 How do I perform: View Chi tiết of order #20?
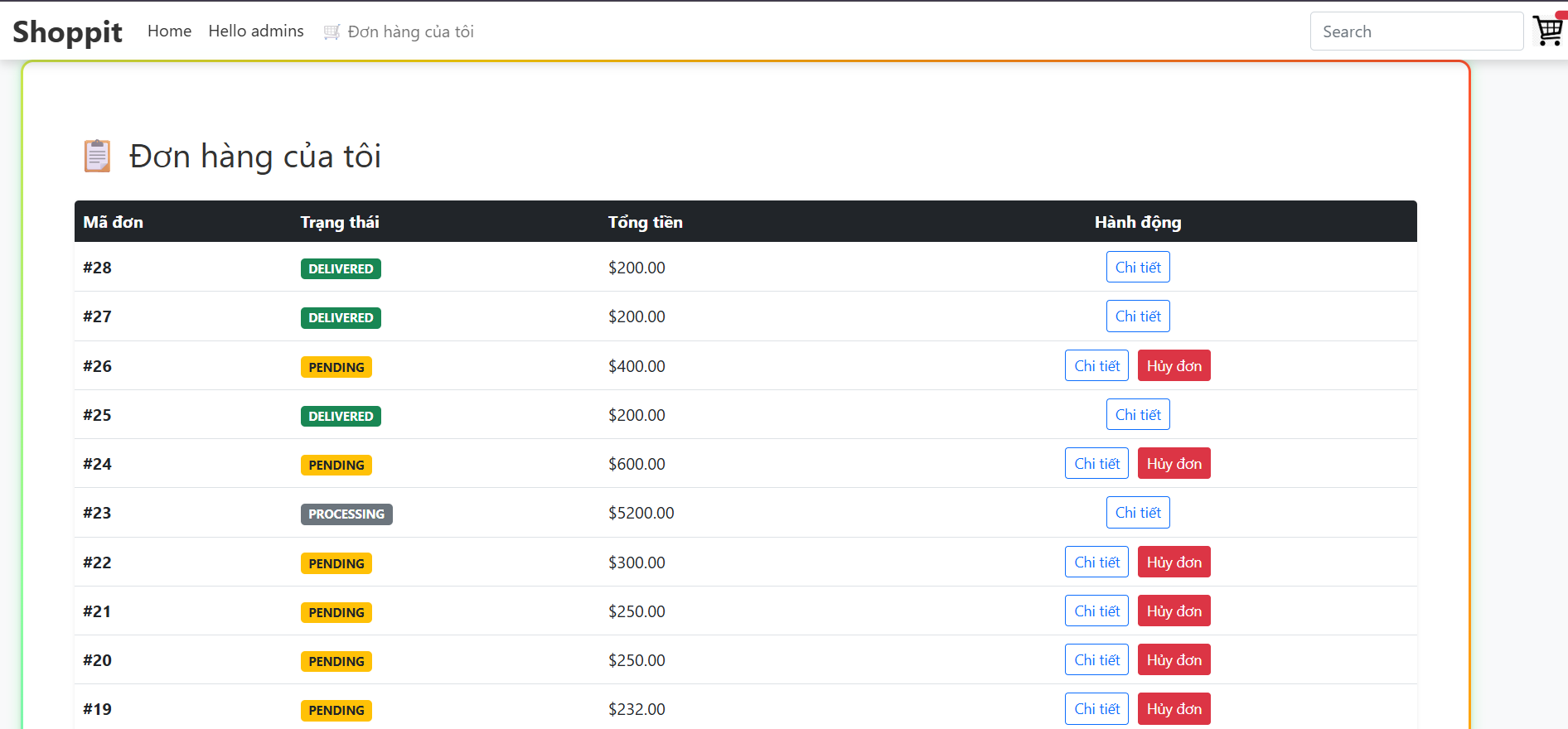1096,660
